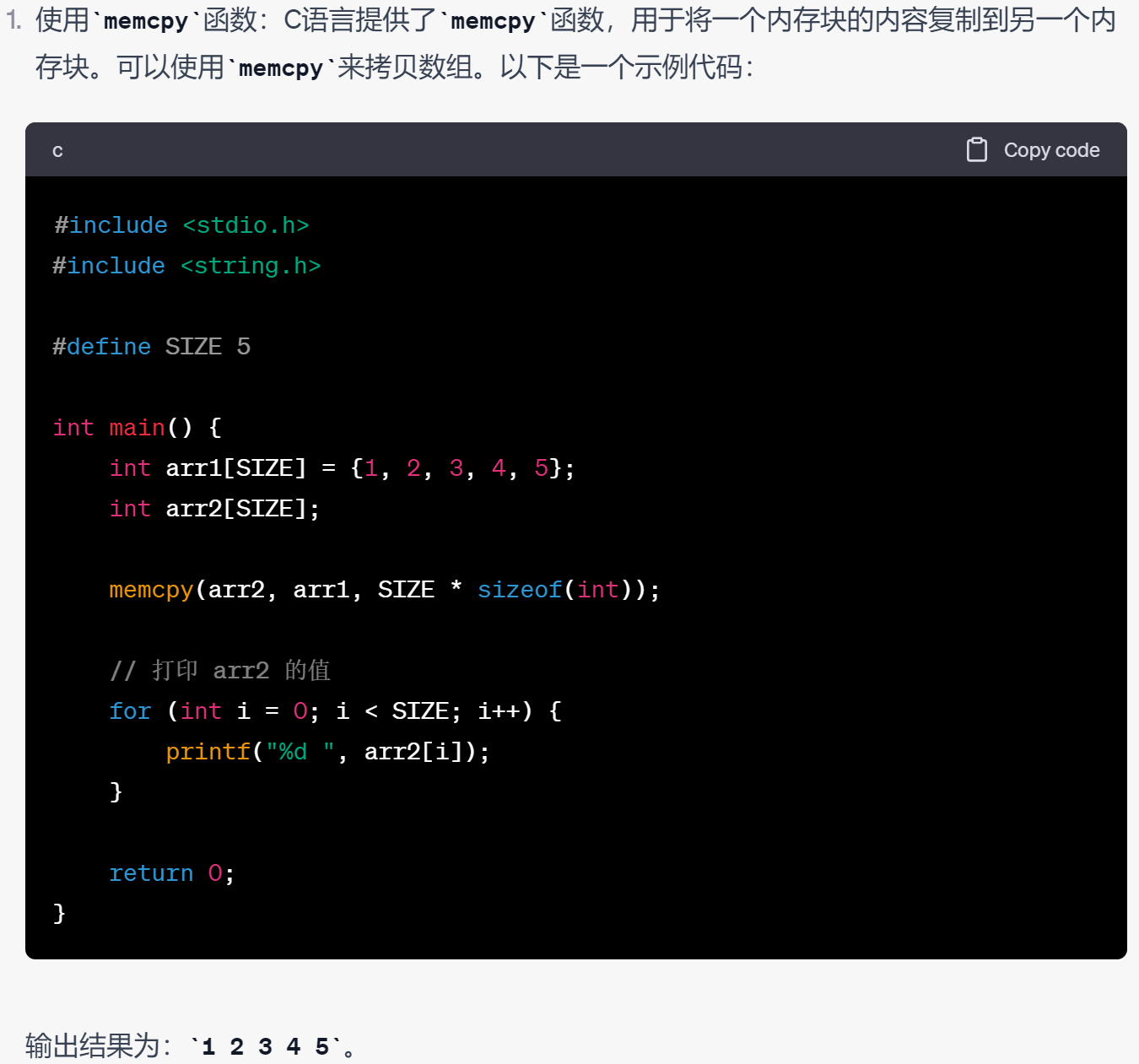The height and width of the screenshot is (1064, 1139).
Task: Click the '#include <string.h>' line
Action: pyautogui.click(x=186, y=266)
